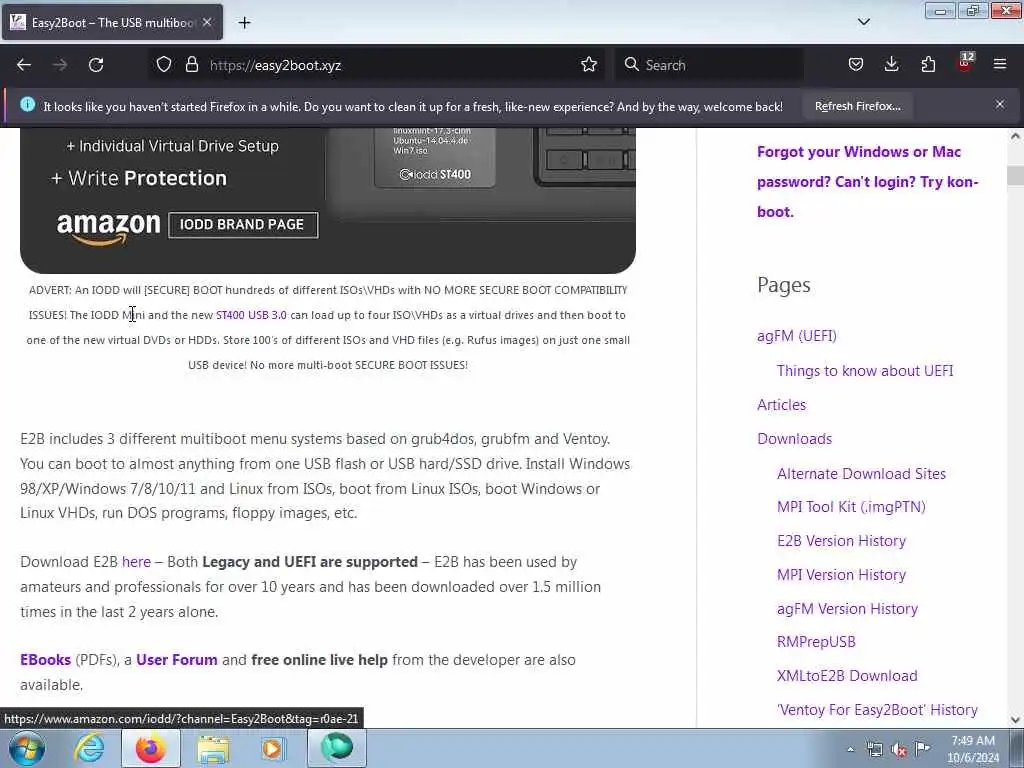The image size is (1024, 768).
Task: View site security padlock info
Action: coord(191,65)
